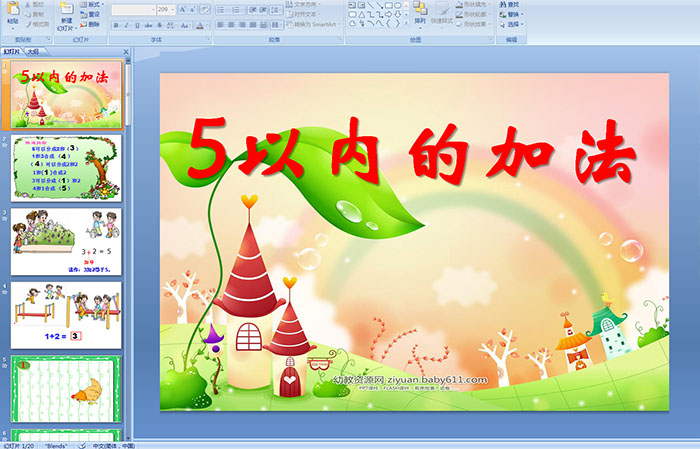
Task: Select slide 1 title thumbnail
Action: [x=66, y=94]
